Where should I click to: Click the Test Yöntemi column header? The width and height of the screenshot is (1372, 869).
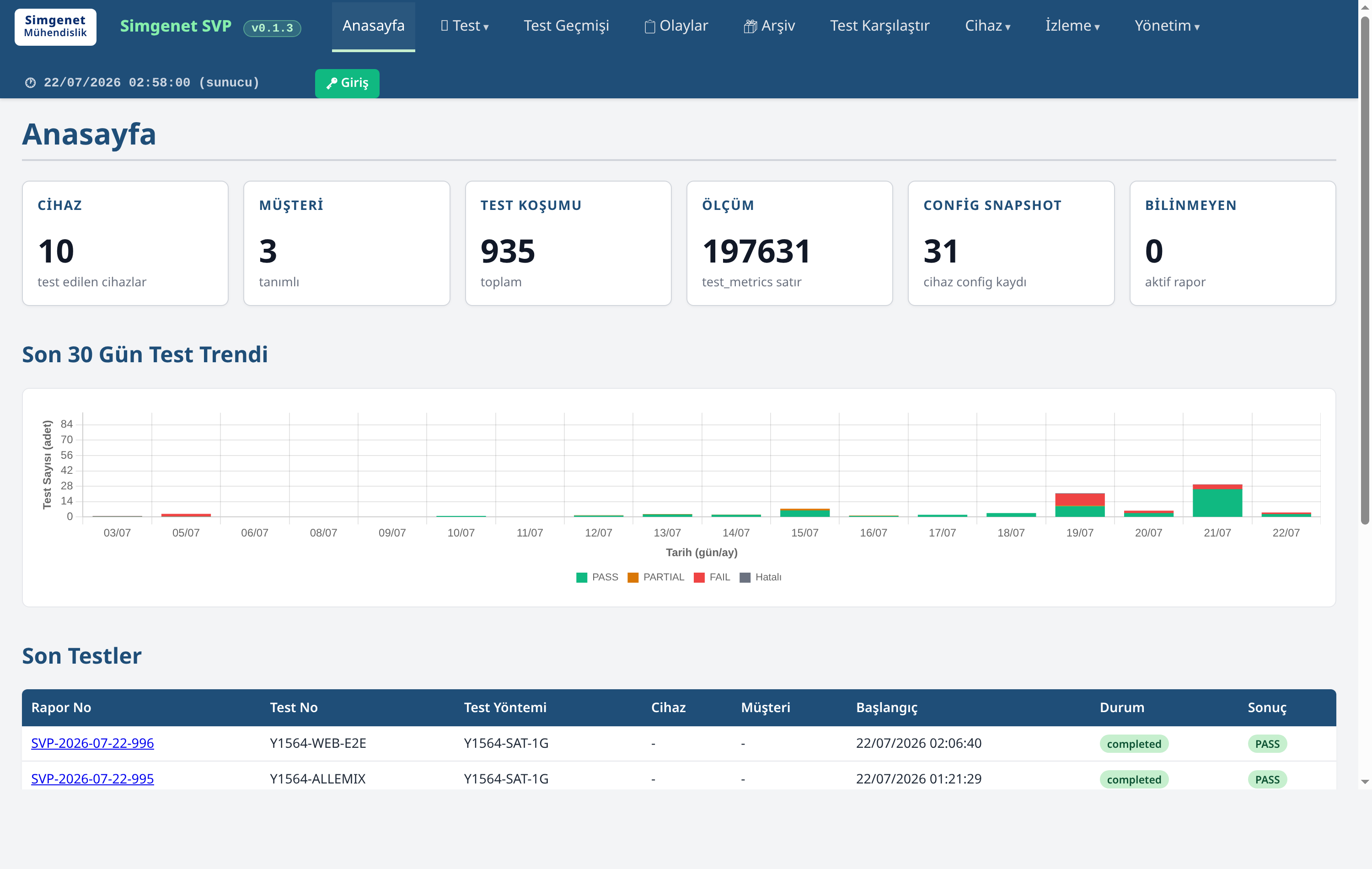pyautogui.click(x=505, y=707)
